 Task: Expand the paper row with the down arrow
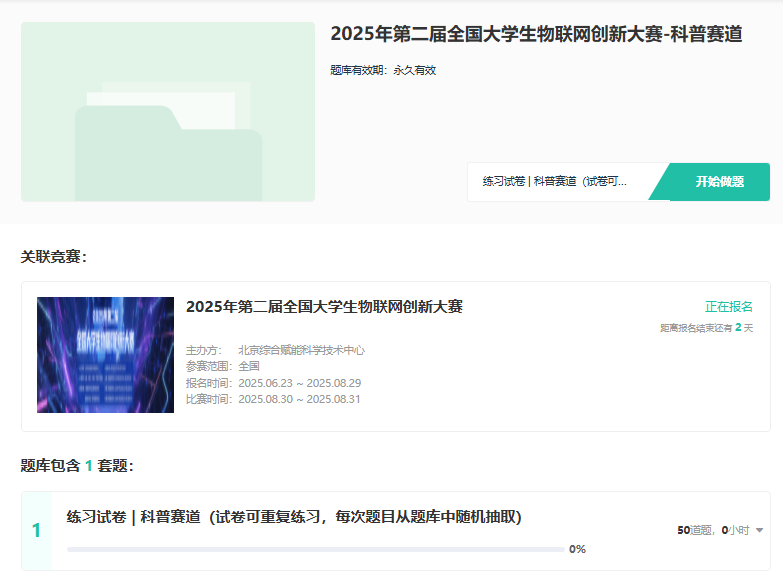[759, 531]
